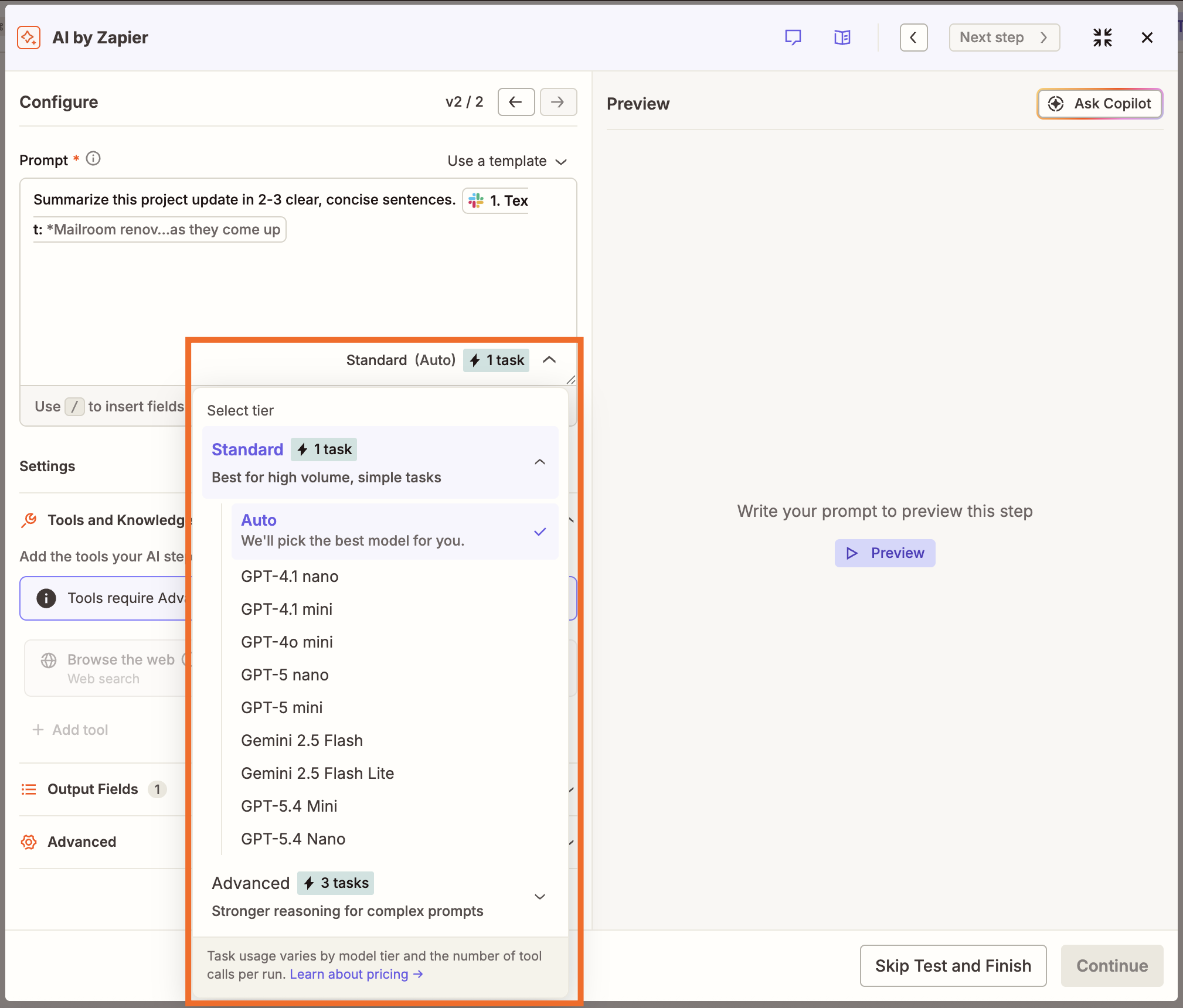Click the 'Select tier' heading
Image resolution: width=1183 pixels, height=1008 pixels.
click(x=240, y=411)
